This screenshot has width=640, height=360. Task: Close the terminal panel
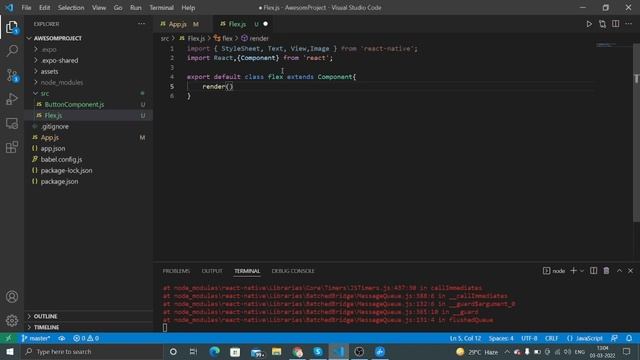click(631, 271)
